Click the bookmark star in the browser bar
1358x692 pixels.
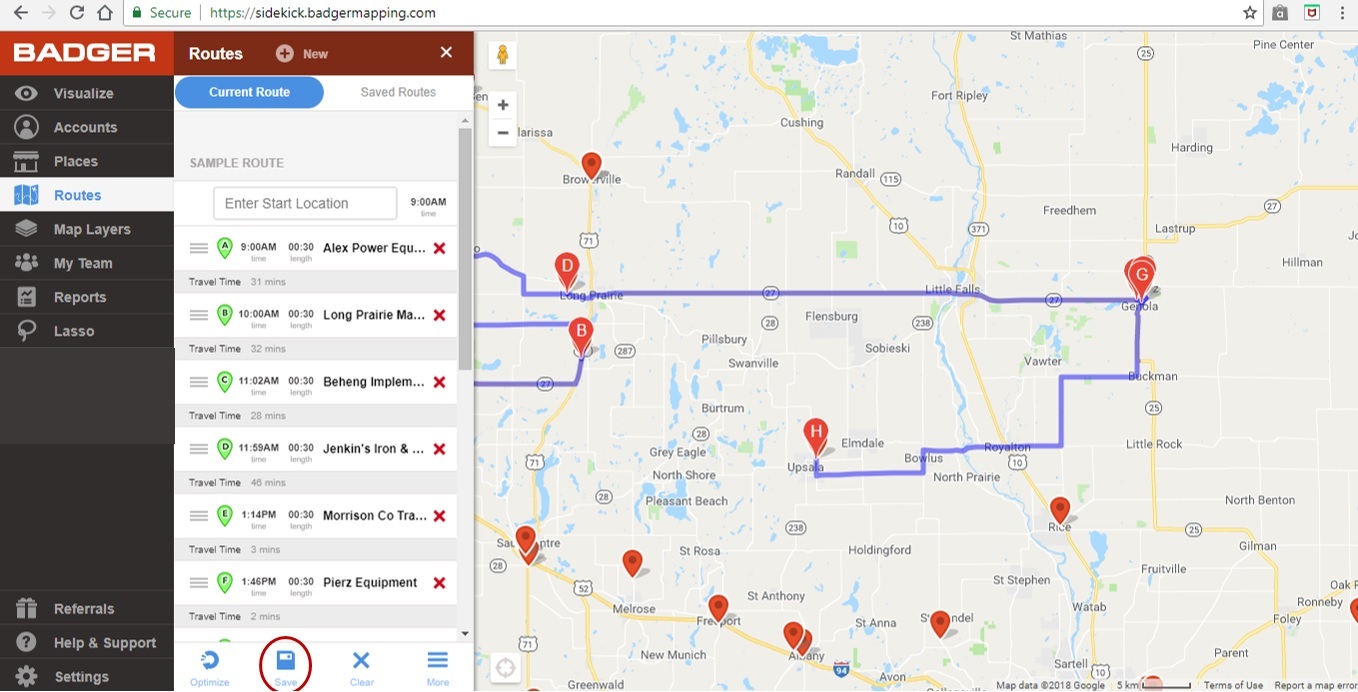click(x=1249, y=13)
